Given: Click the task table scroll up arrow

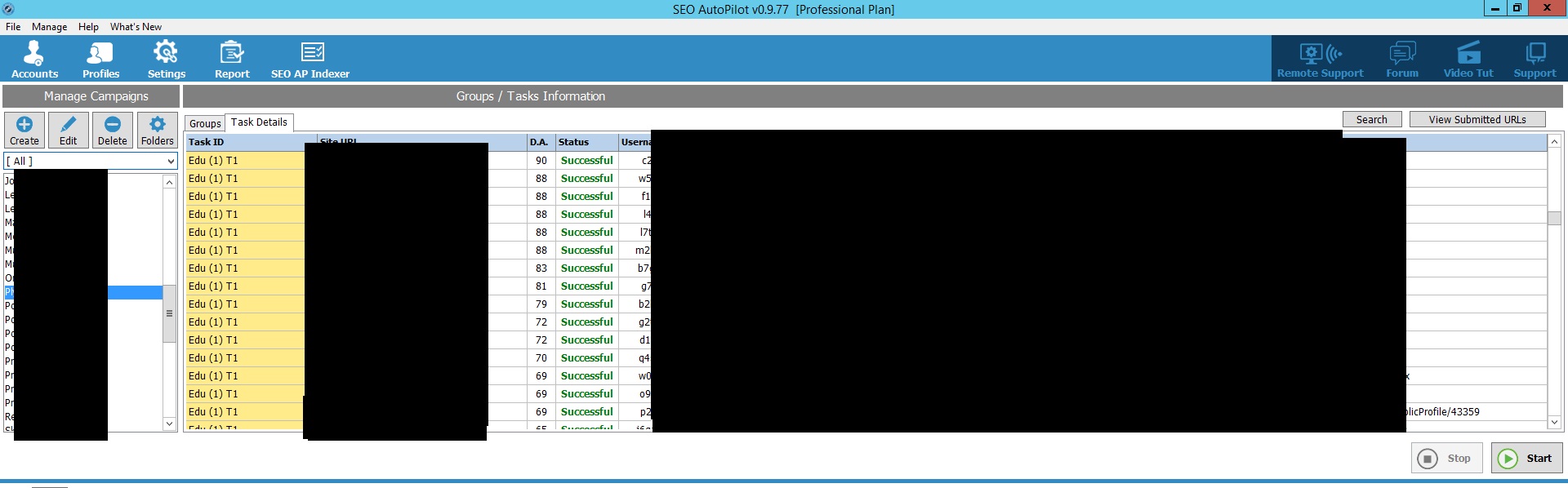Looking at the screenshot, I should 1554,142.
